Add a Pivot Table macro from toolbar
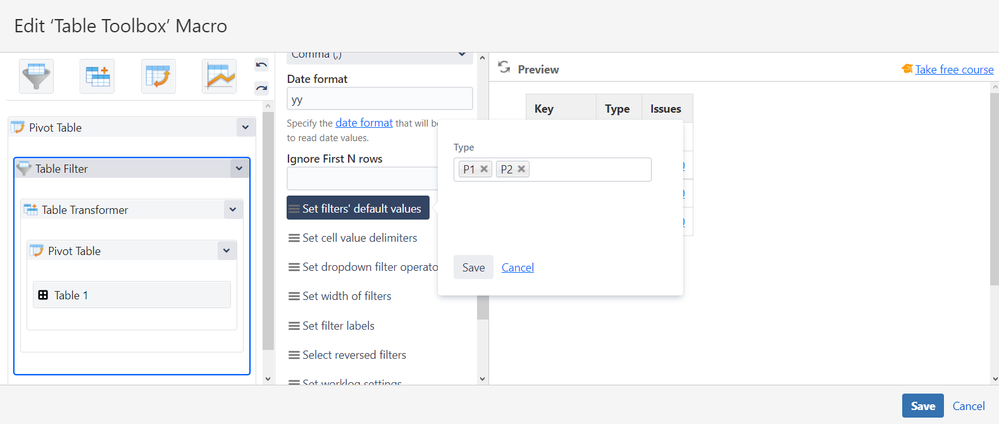 [x=159, y=77]
